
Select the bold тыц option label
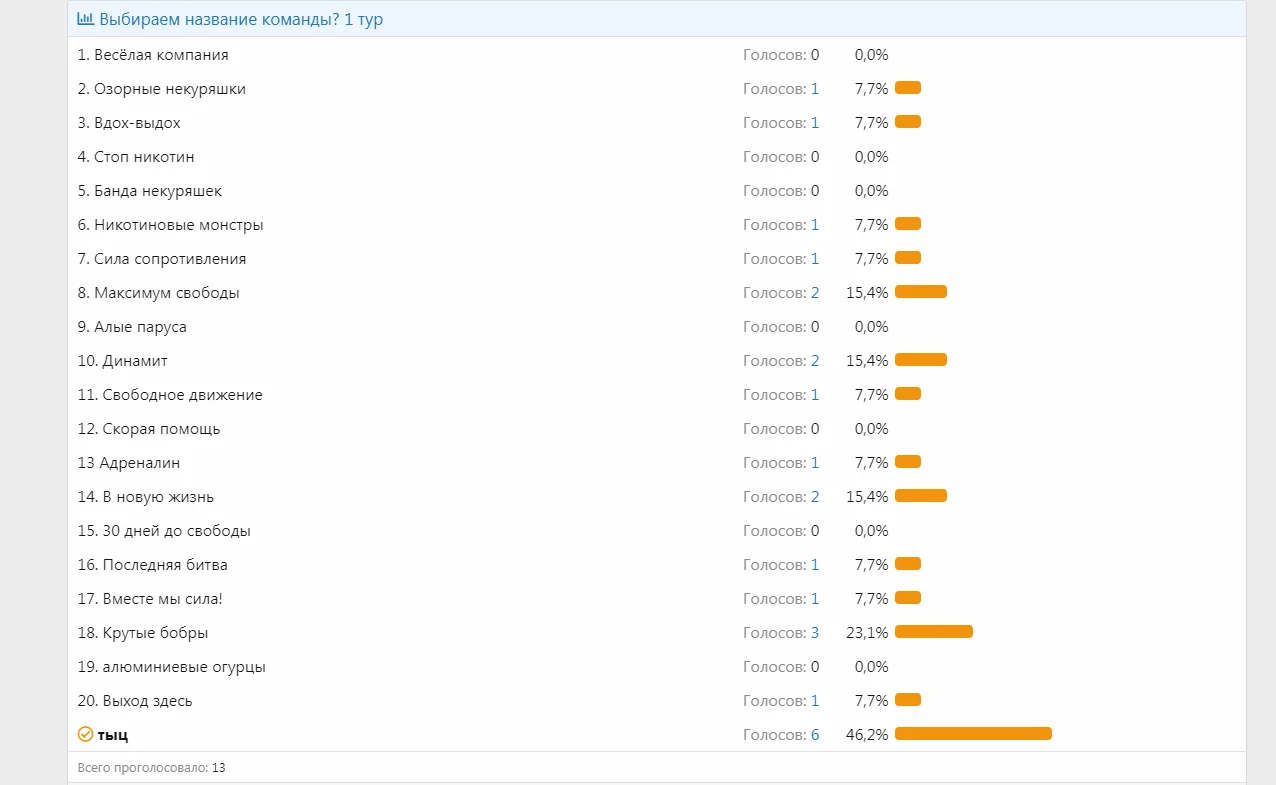[113, 735]
